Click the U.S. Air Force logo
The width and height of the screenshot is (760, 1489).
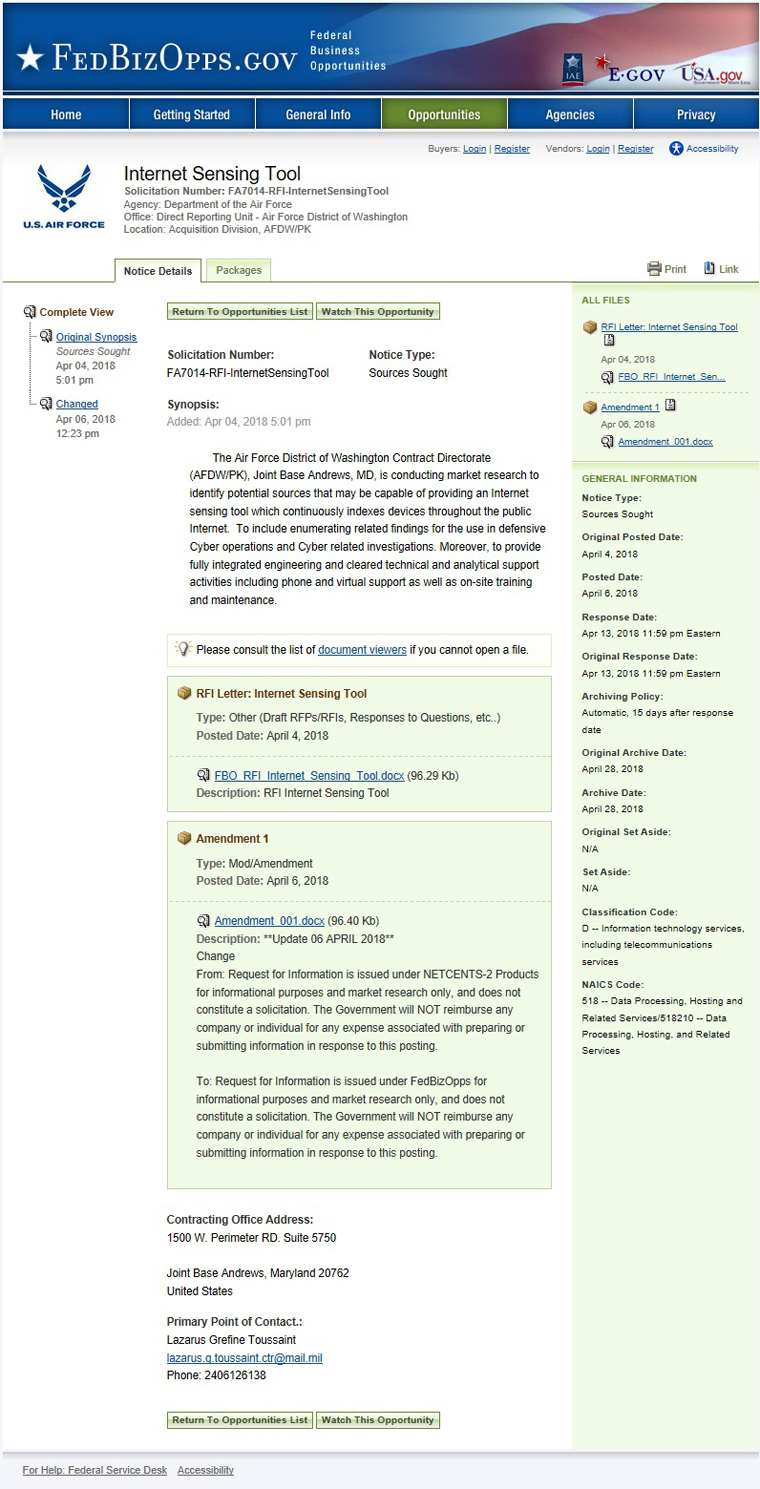pos(63,197)
